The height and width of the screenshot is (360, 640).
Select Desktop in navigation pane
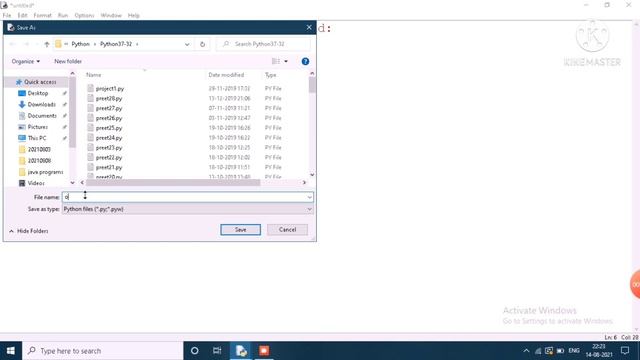[x=38, y=93]
